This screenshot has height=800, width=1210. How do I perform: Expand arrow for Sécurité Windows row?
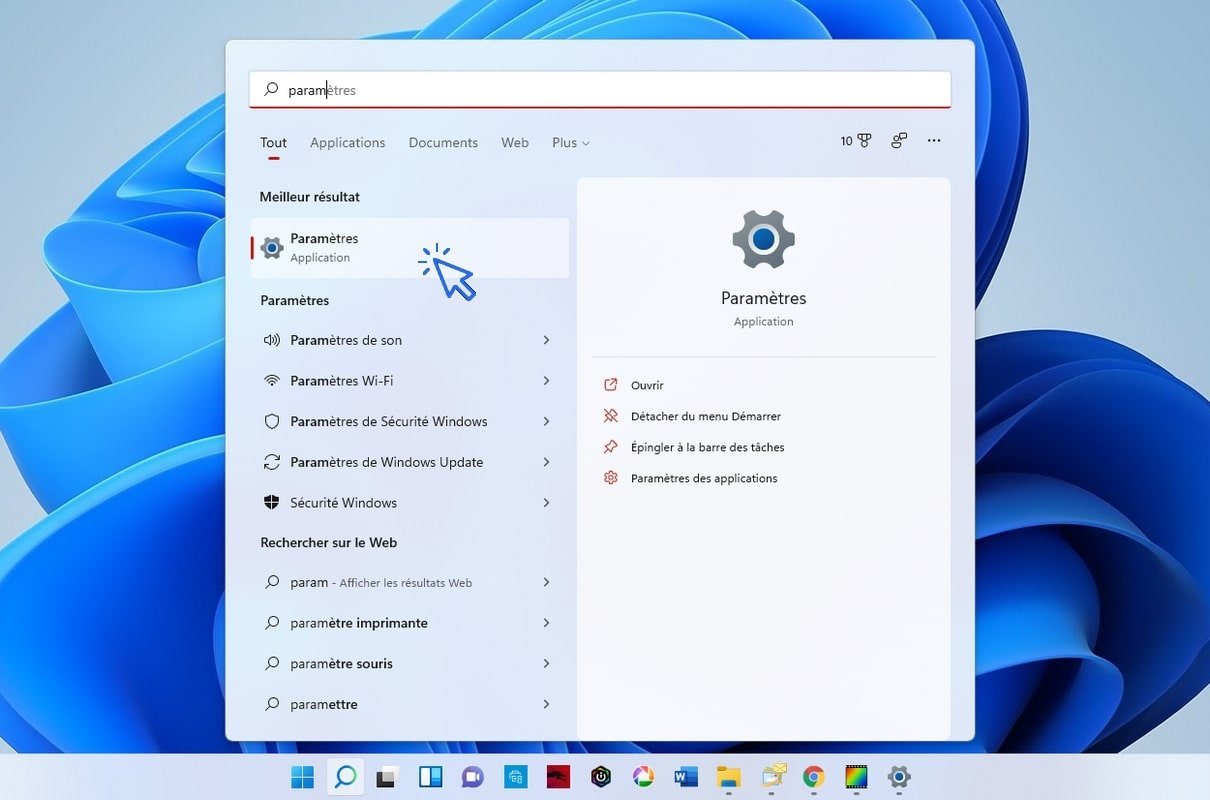[546, 502]
